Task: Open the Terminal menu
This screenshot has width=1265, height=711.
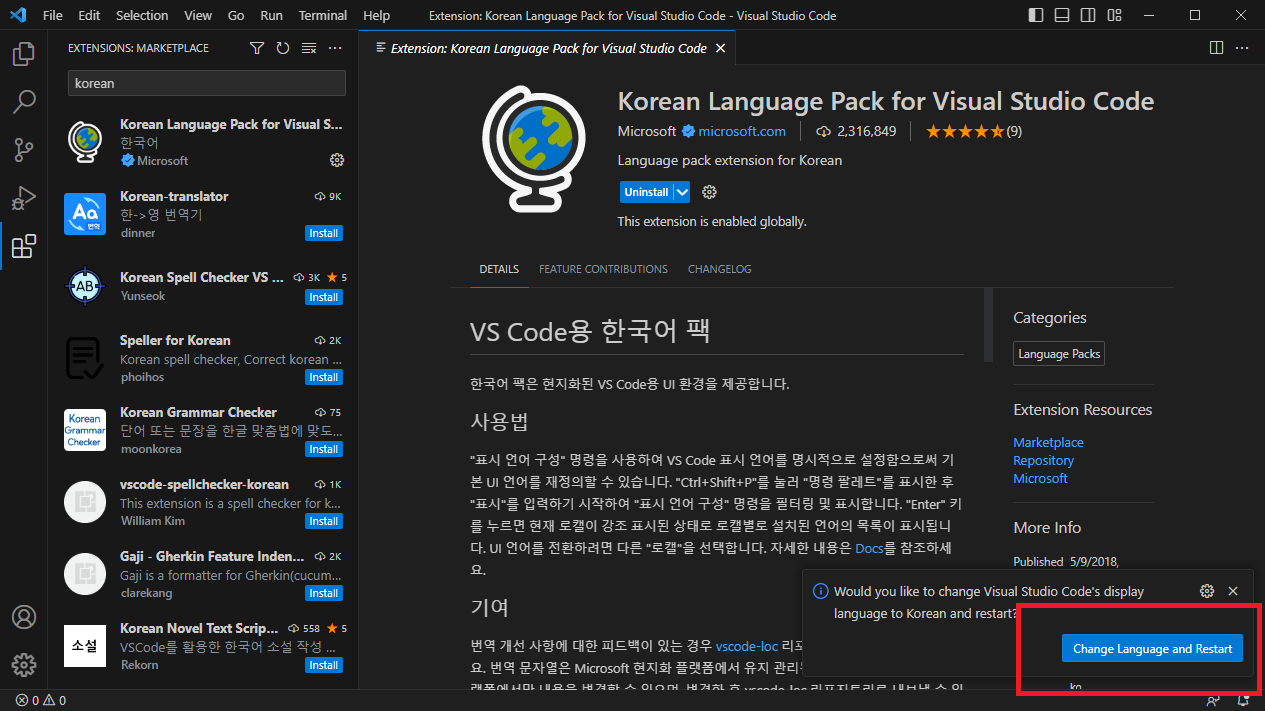Action: tap(323, 15)
